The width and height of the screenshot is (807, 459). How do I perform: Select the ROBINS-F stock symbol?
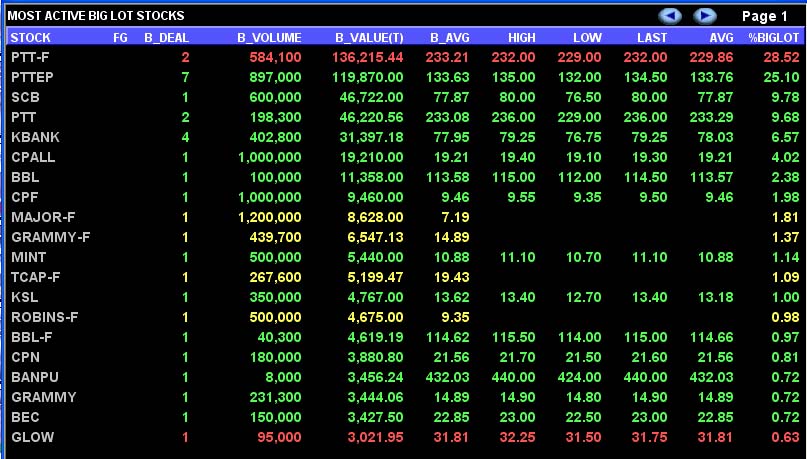click(44, 317)
